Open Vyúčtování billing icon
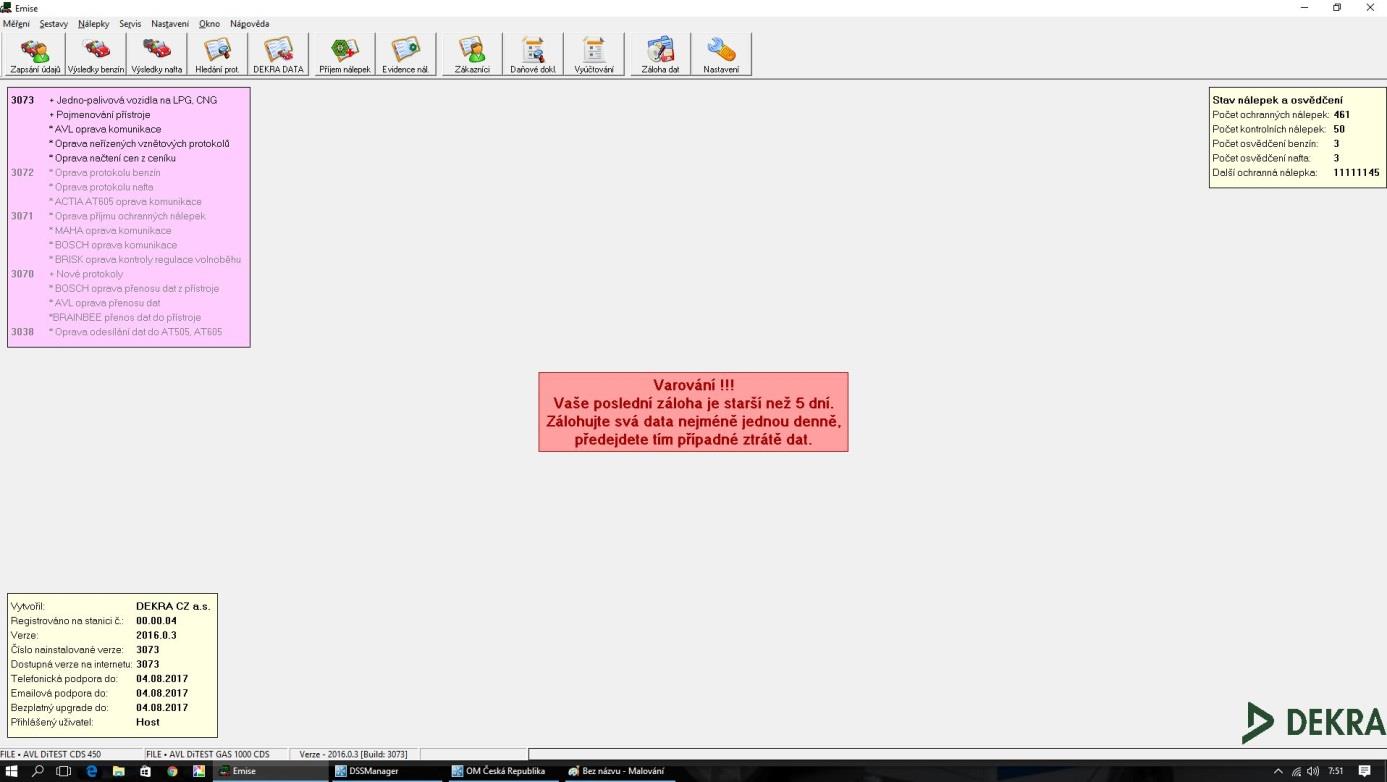Viewport: 1387px width, 782px height. click(594, 55)
